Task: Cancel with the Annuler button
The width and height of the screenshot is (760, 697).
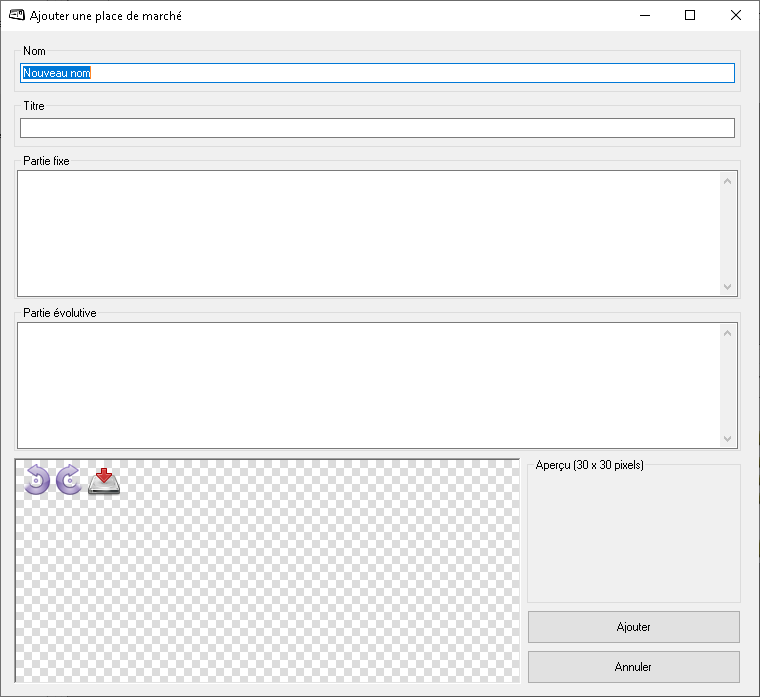Action: point(633,666)
